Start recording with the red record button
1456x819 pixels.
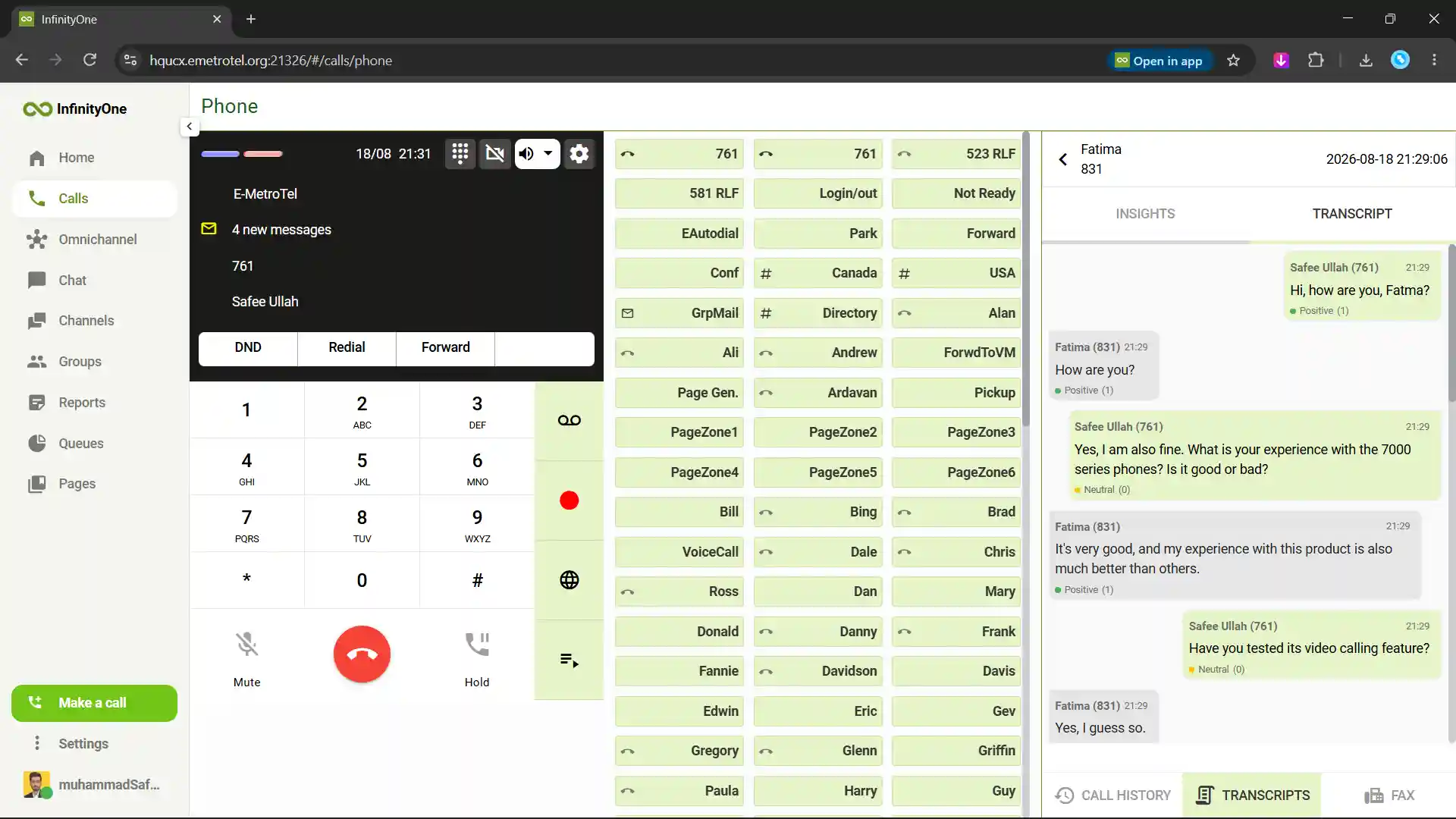pyautogui.click(x=569, y=500)
